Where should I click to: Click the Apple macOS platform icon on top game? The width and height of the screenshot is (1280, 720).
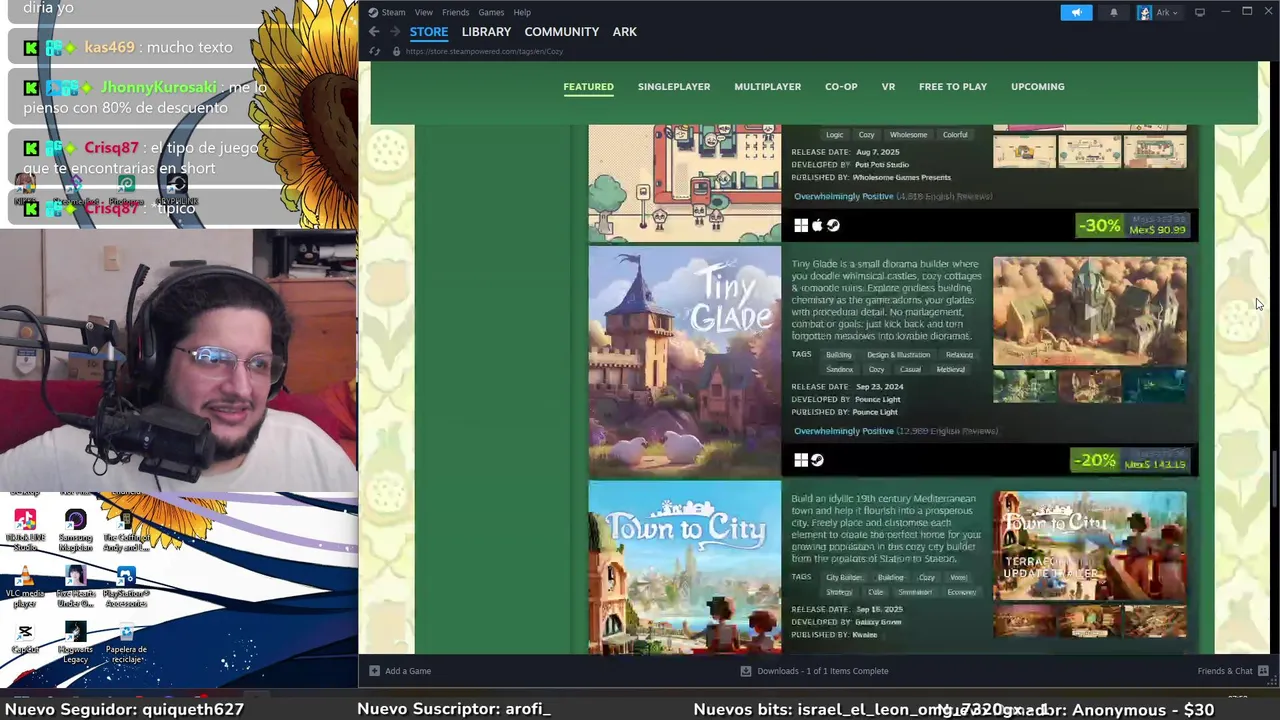pos(817,225)
